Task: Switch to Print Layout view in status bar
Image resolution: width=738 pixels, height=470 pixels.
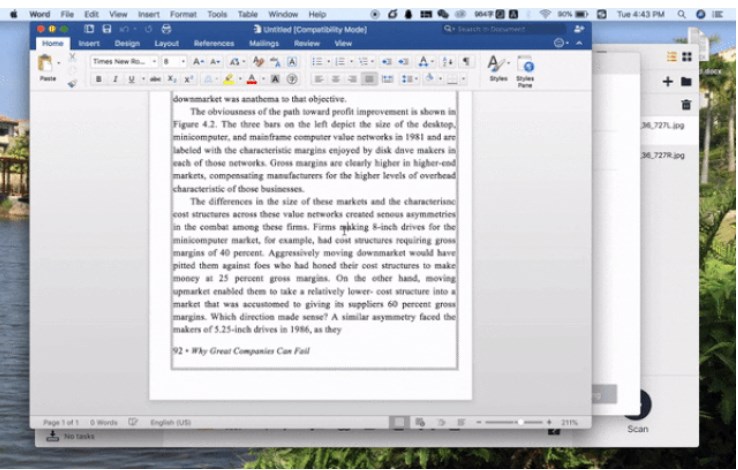Action: pos(399,422)
